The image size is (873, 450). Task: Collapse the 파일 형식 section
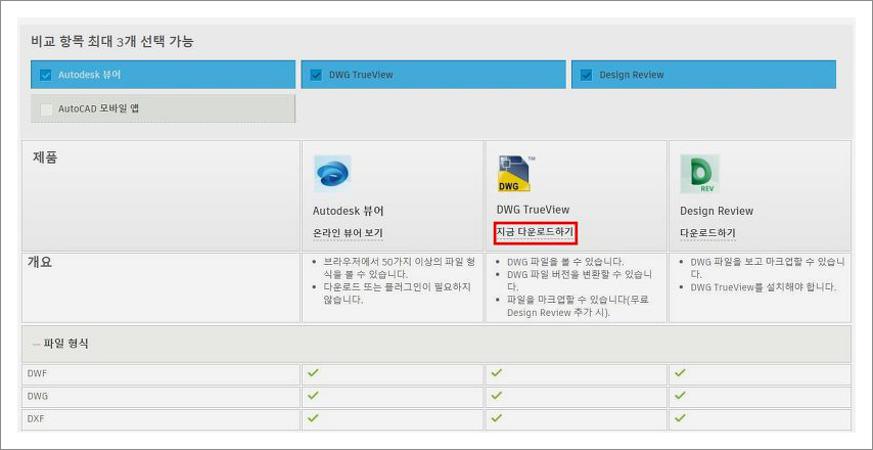tap(36, 344)
